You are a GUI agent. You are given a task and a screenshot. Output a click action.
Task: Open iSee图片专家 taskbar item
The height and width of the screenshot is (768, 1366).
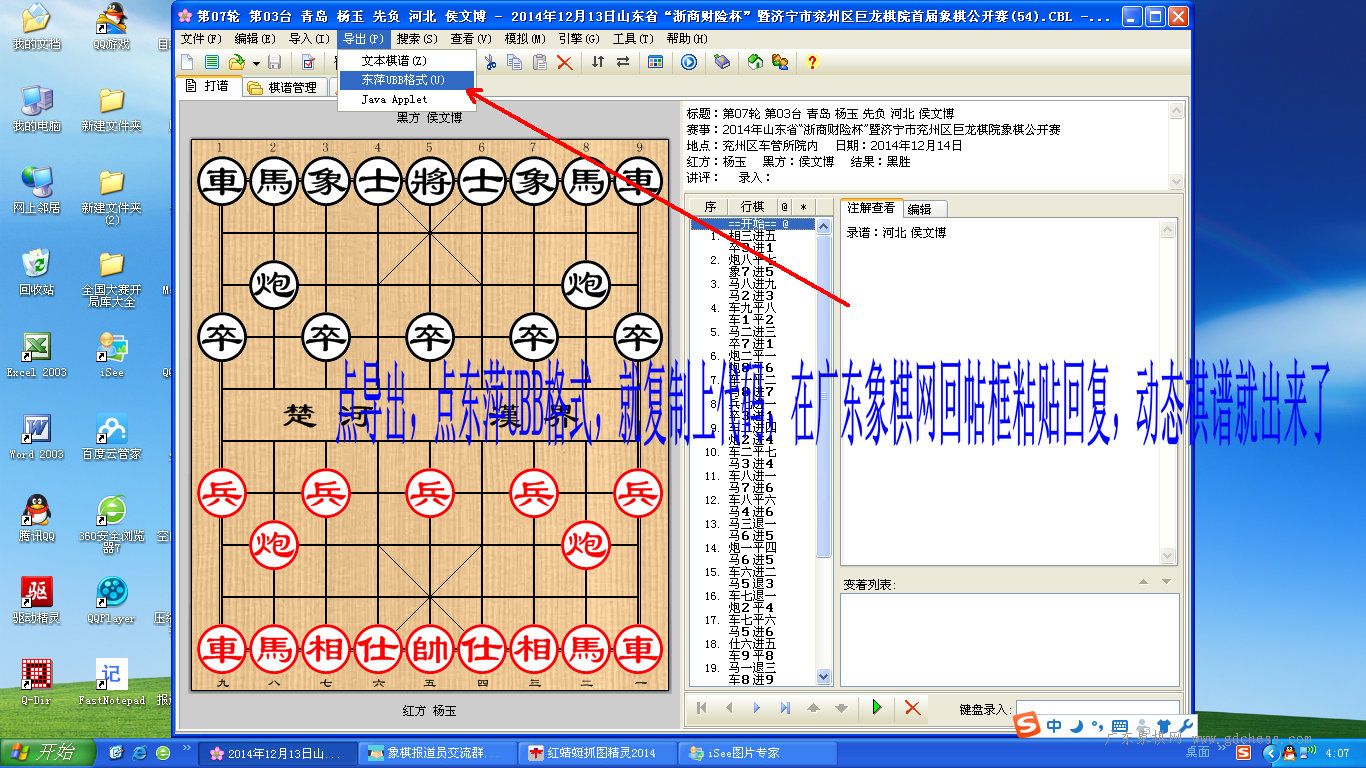coord(757,752)
